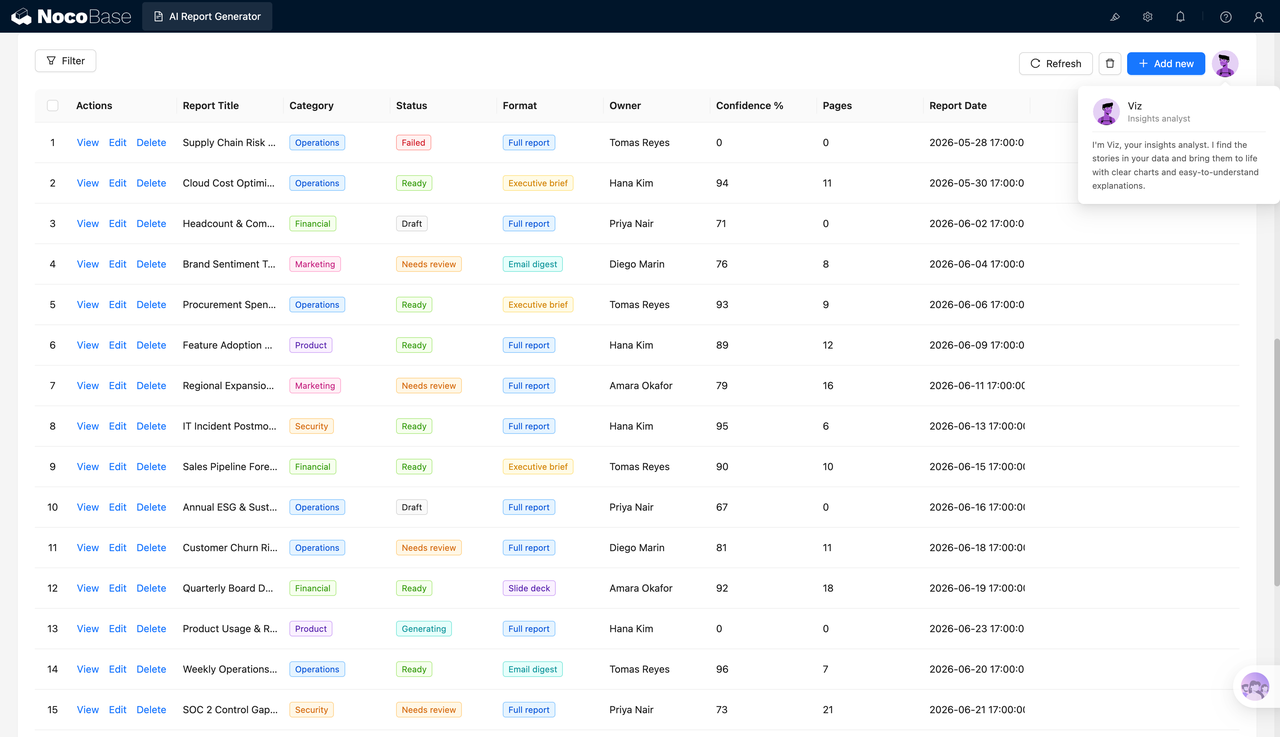Click the Status column header

coord(411,105)
